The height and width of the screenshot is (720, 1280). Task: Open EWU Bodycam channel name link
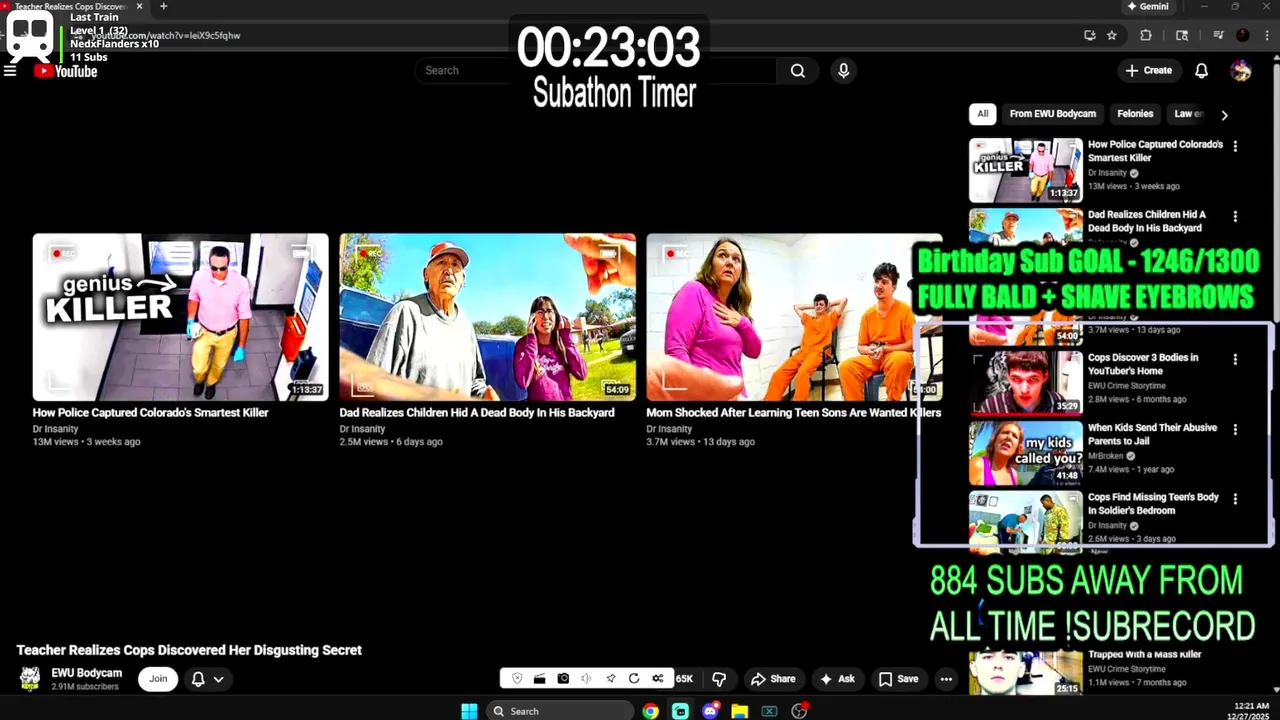click(x=87, y=673)
